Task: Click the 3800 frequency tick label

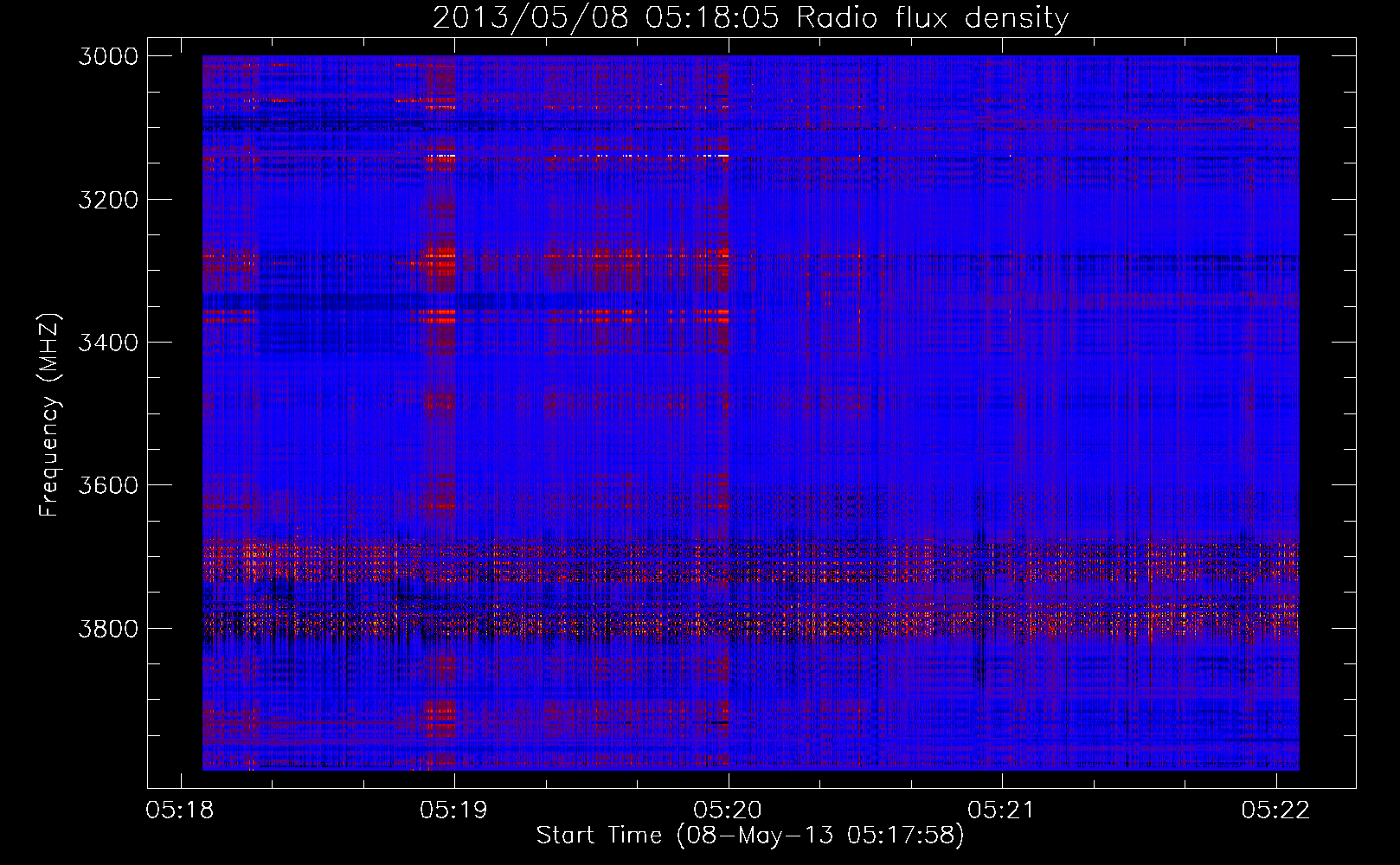Action: [x=108, y=628]
